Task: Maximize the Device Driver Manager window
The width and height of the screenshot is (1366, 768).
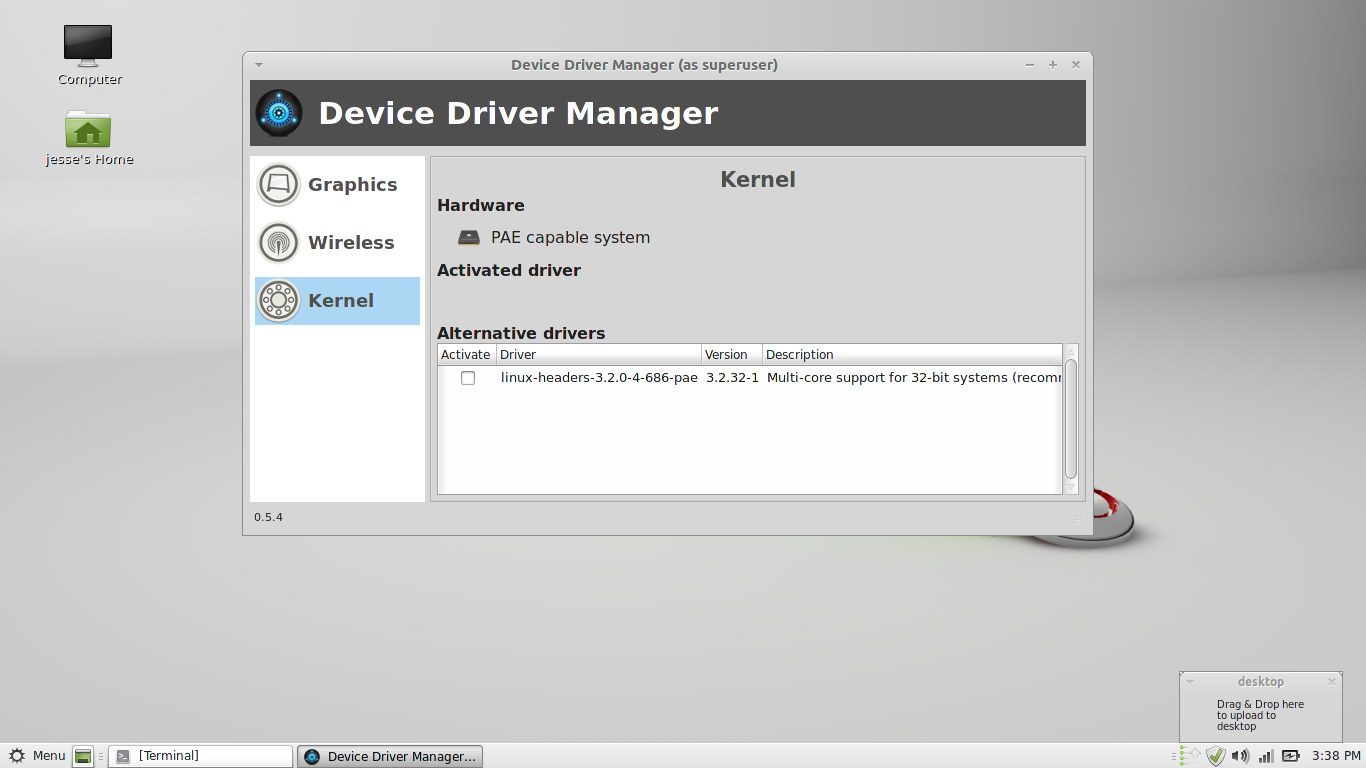Action: tap(1053, 65)
